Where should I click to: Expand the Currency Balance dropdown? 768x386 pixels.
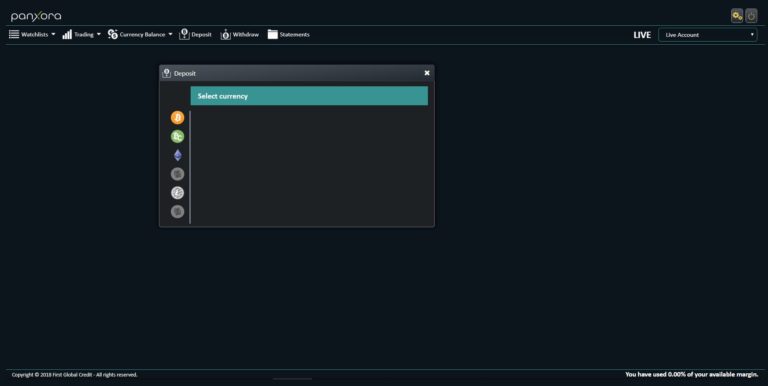pos(140,34)
